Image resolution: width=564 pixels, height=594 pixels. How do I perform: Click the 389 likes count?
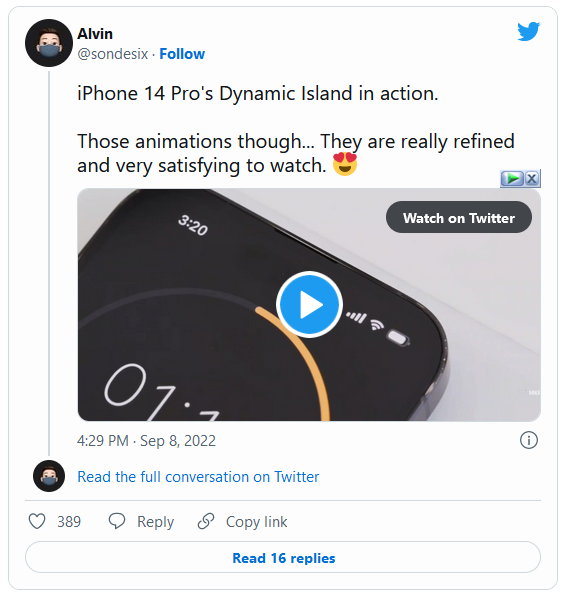(69, 522)
